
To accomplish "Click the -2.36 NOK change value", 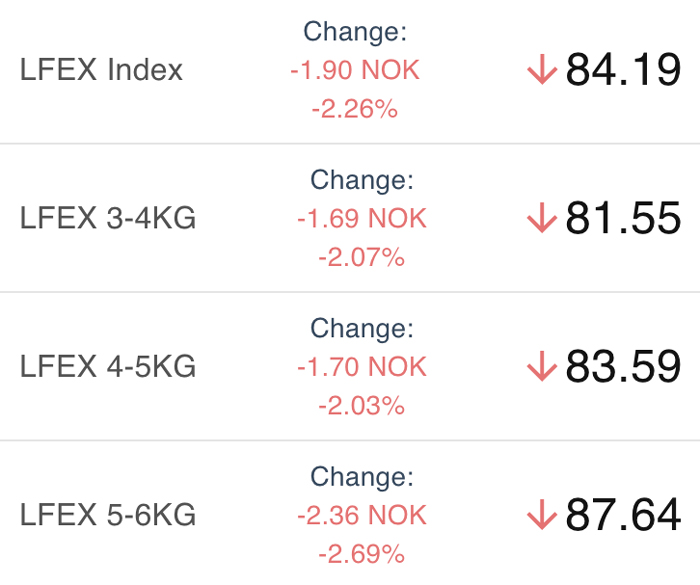I will (362, 515).
